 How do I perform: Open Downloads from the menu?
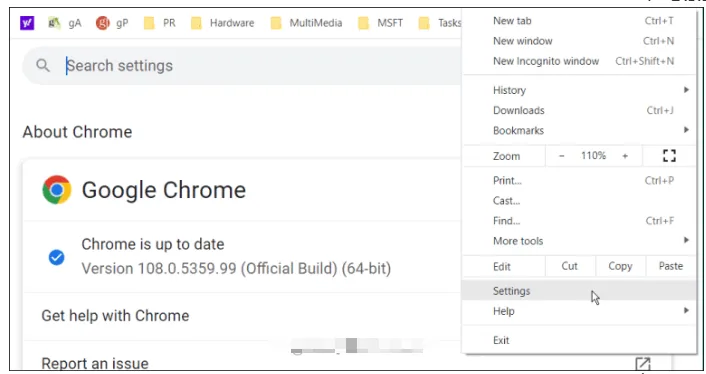[x=580, y=110]
